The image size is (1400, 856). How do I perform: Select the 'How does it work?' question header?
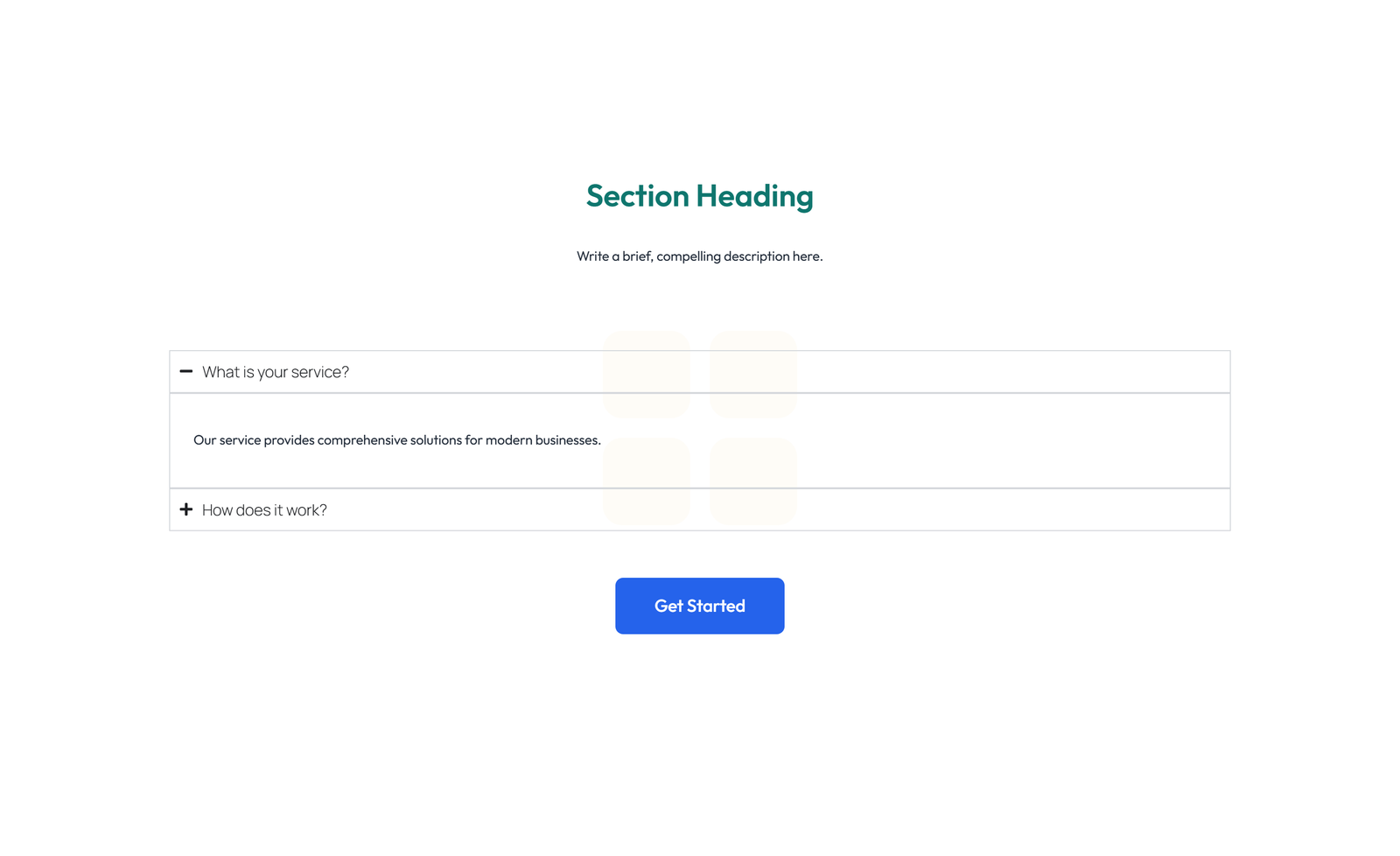263,509
